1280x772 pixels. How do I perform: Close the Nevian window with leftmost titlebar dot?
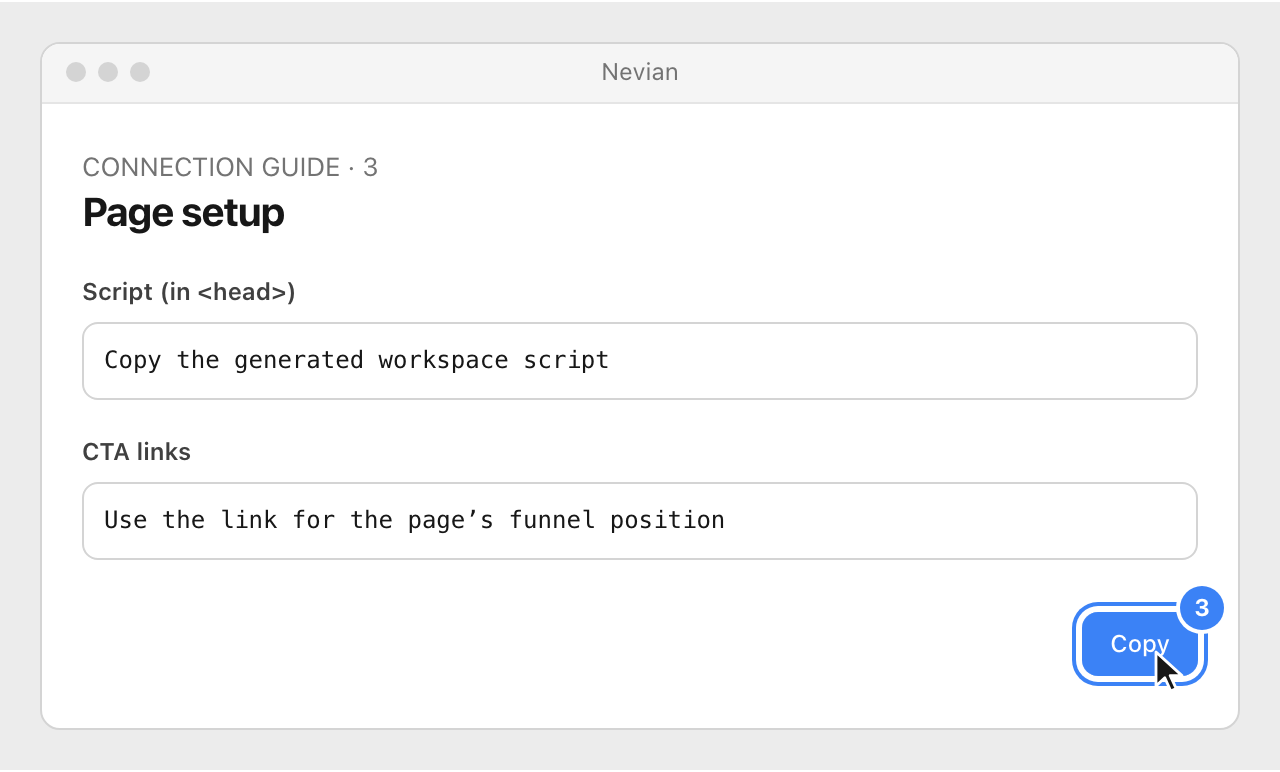pos(76,72)
